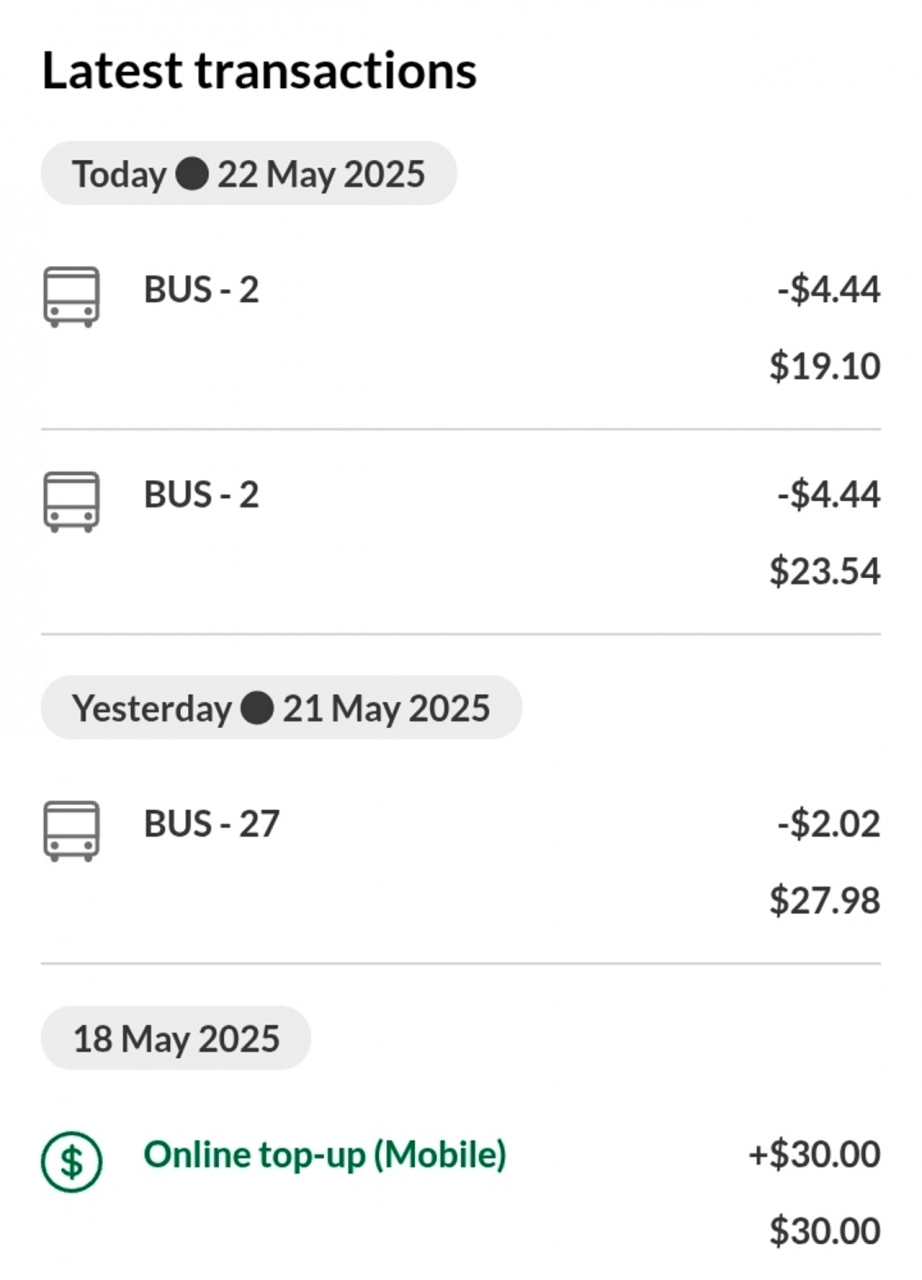The height and width of the screenshot is (1280, 922).
Task: Select BUS - 2 label above $23.54 balance
Action: (x=201, y=495)
